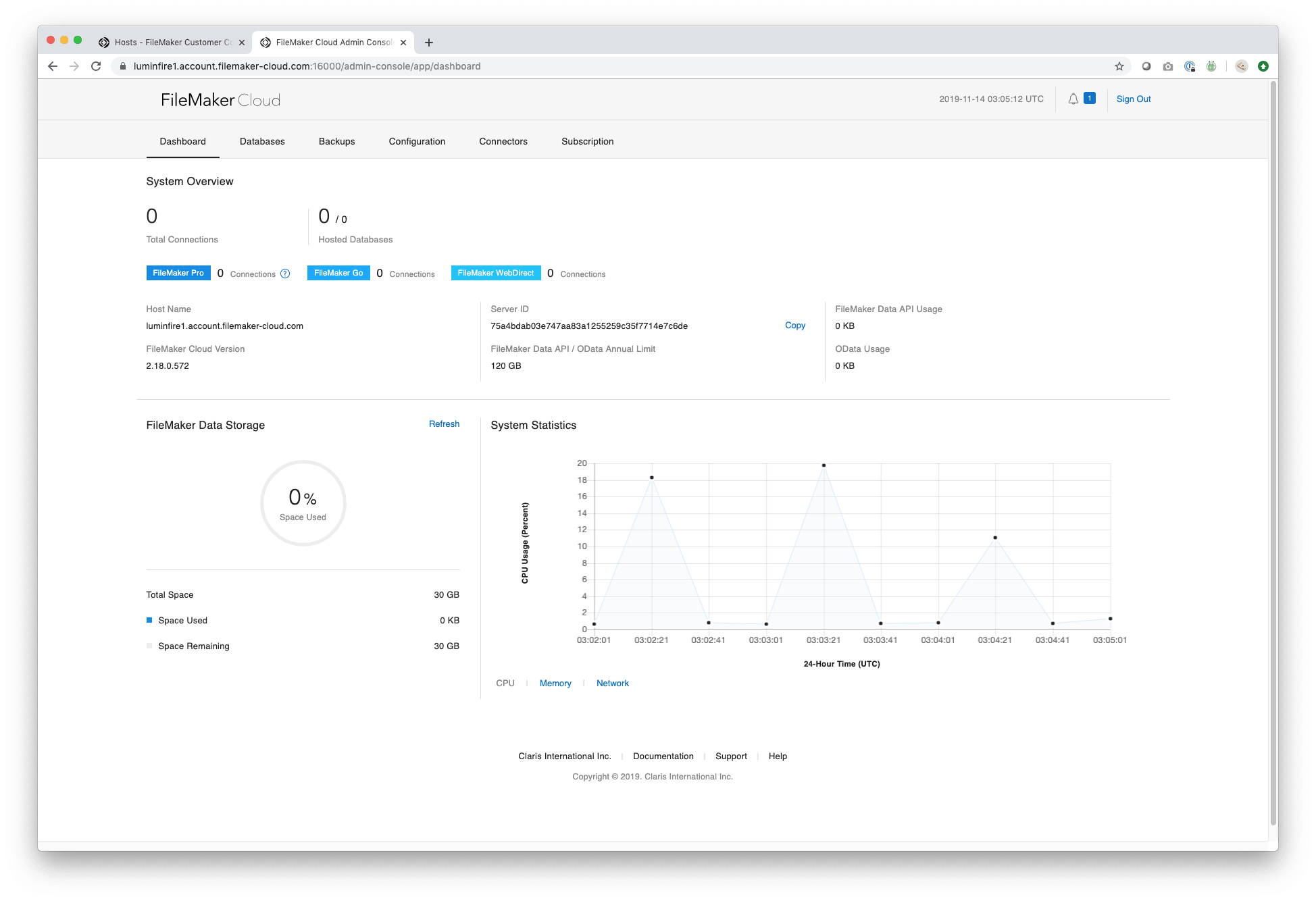
Task: Click the bookmark star in address bar
Action: coord(1119,66)
